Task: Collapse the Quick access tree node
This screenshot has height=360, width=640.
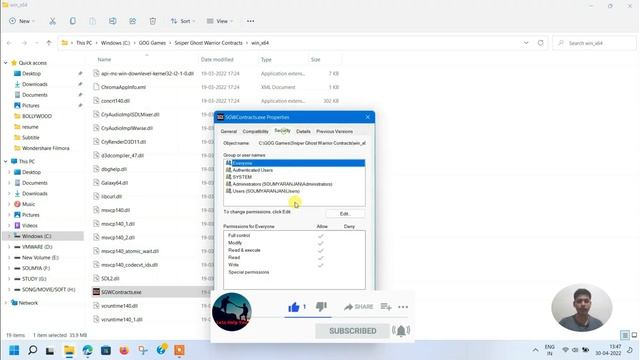Action: pos(6,63)
